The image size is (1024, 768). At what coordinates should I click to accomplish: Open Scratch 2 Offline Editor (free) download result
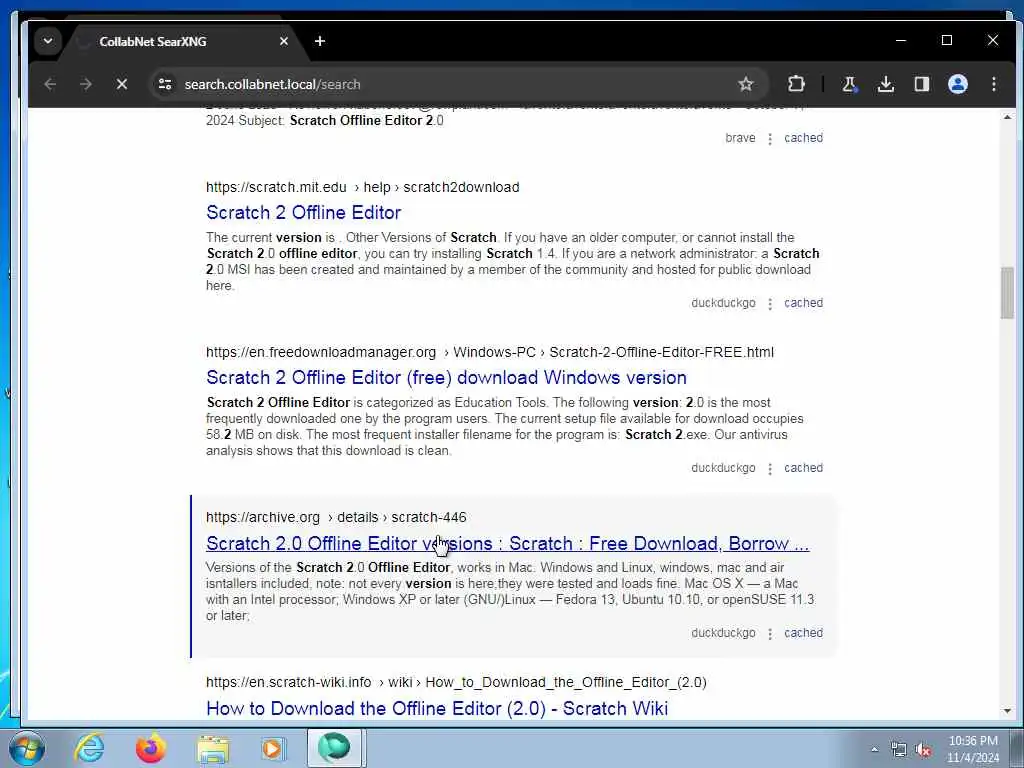(x=446, y=377)
